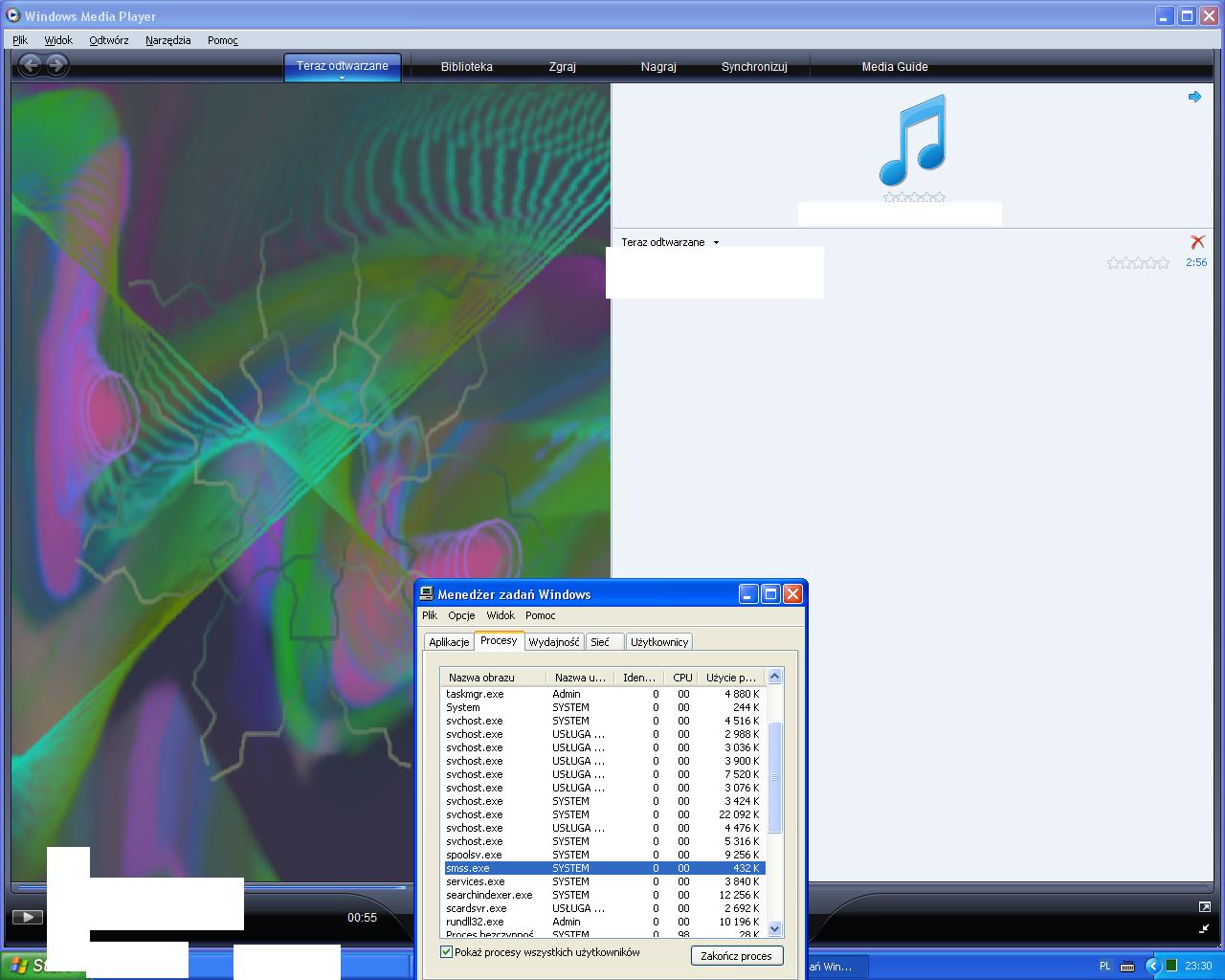The width and height of the screenshot is (1225, 980).
Task: Click the Task Manager title bar icon
Action: [x=427, y=594]
